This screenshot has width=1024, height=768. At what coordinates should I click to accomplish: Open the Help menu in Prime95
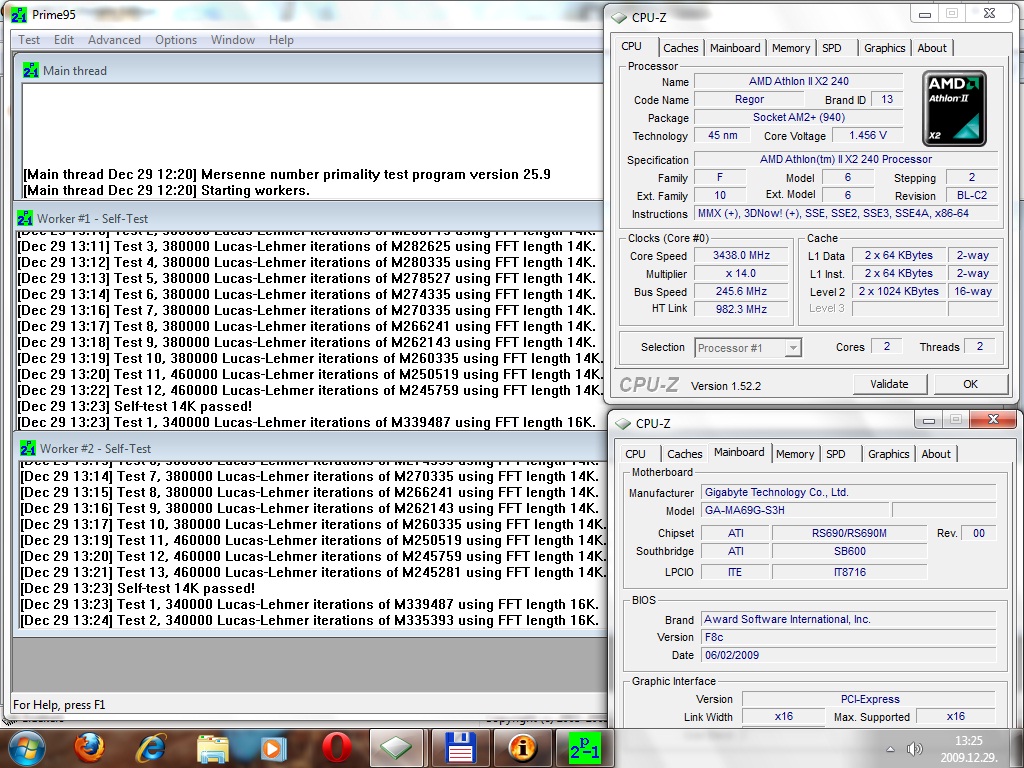click(281, 40)
